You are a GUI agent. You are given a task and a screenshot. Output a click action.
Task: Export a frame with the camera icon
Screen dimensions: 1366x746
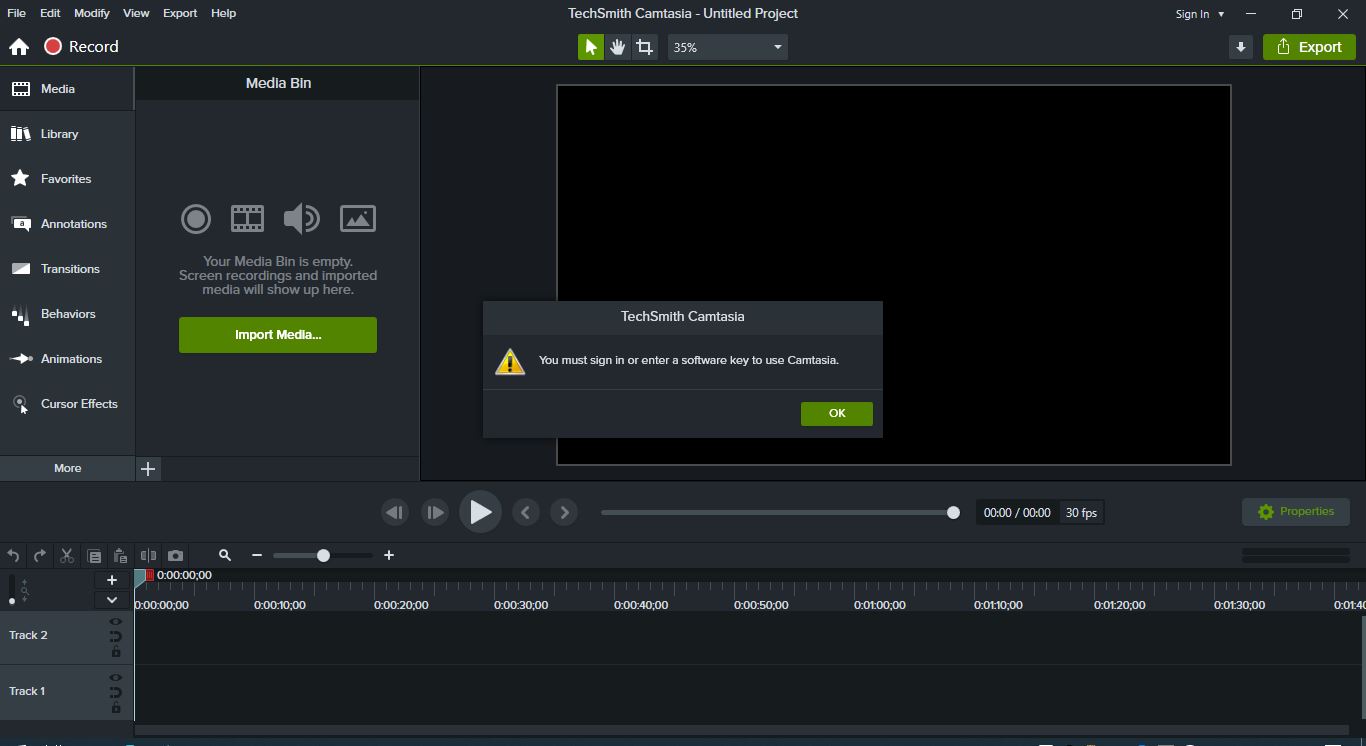(175, 555)
